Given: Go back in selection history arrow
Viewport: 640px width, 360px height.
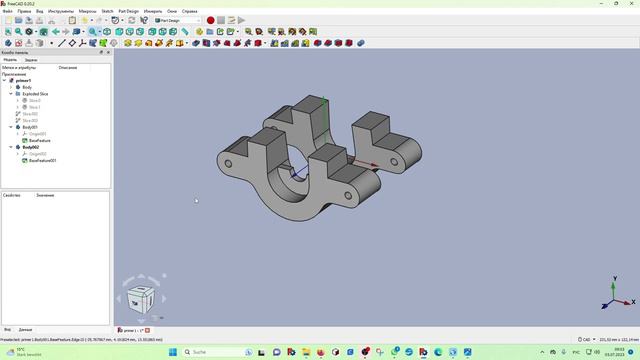Looking at the screenshot, I should coord(56,31).
